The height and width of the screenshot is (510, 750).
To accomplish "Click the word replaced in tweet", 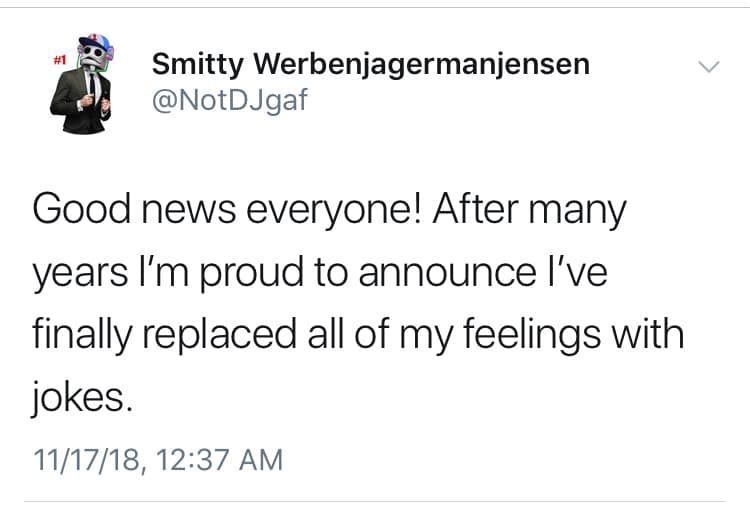I will point(219,335).
